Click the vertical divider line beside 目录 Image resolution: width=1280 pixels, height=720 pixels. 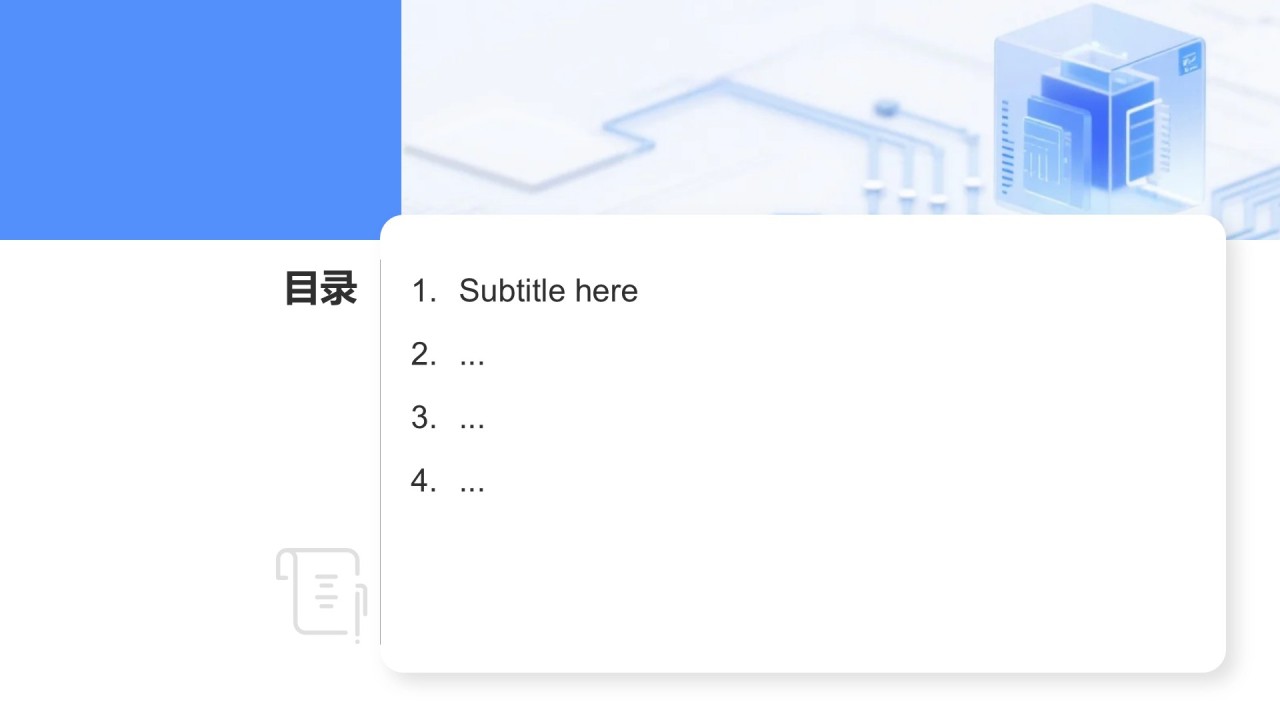380,450
